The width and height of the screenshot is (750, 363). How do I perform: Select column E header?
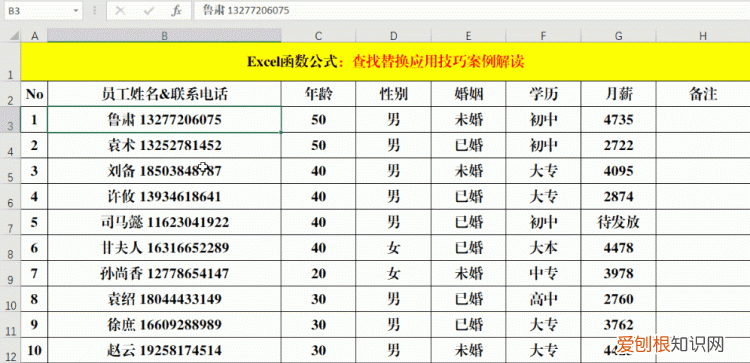point(468,35)
